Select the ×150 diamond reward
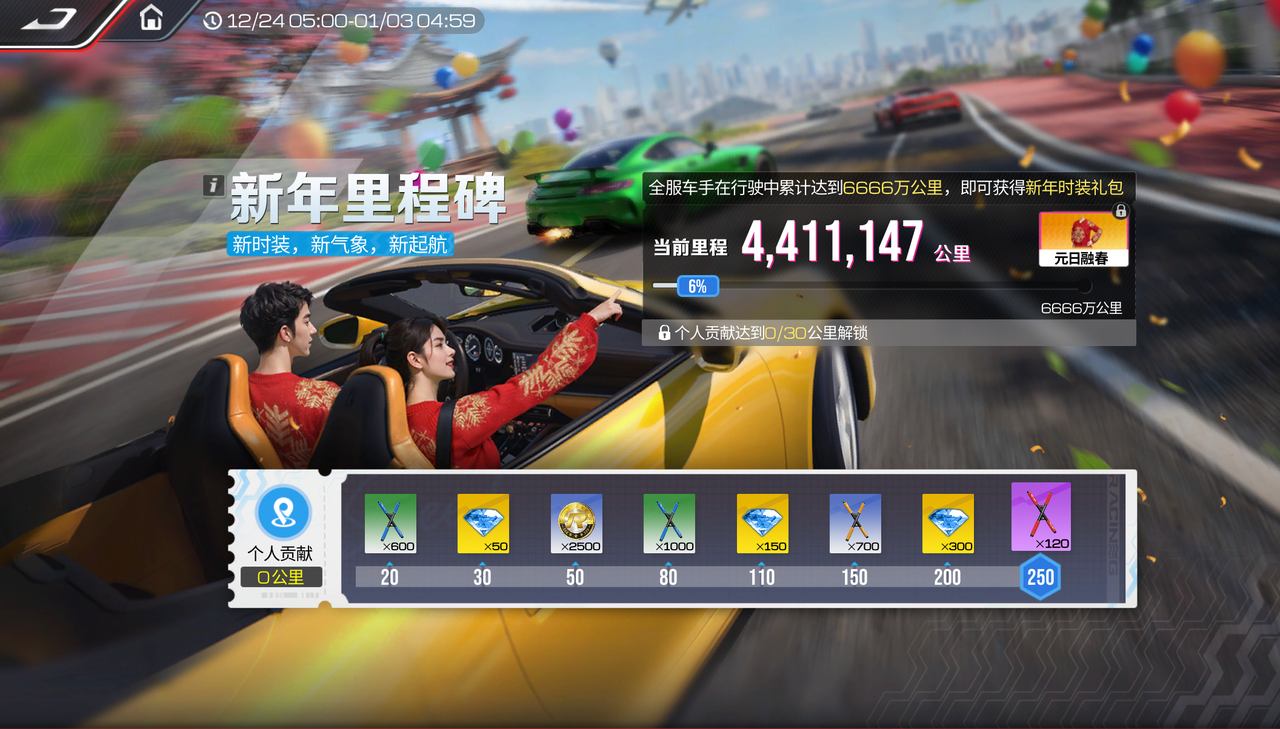The image size is (1280, 729). [x=762, y=523]
